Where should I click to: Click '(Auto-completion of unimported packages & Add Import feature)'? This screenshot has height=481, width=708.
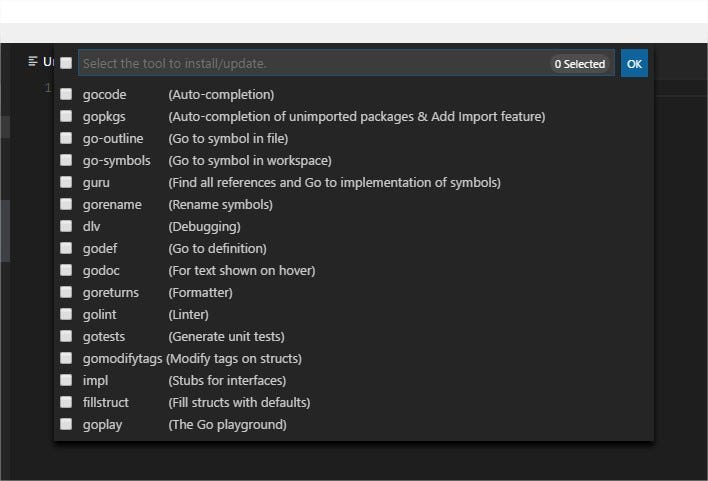pos(357,117)
